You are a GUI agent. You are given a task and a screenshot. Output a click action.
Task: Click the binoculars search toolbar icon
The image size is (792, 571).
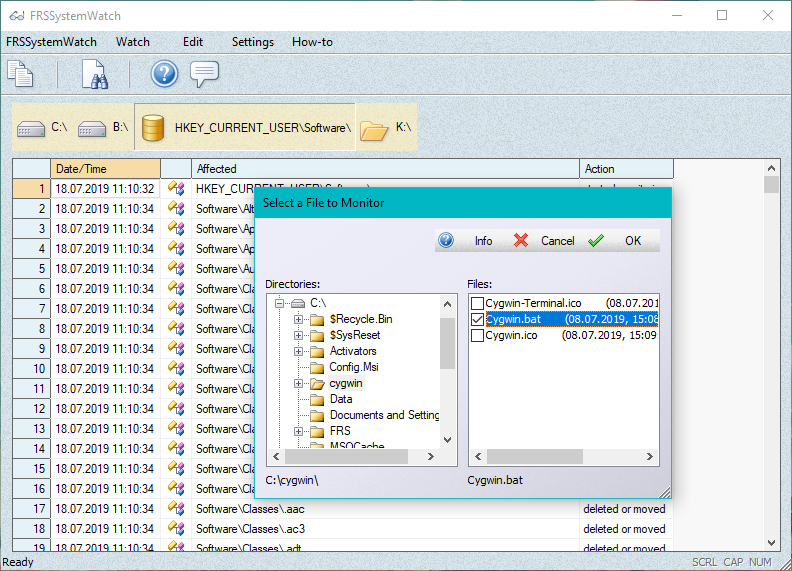tap(94, 74)
